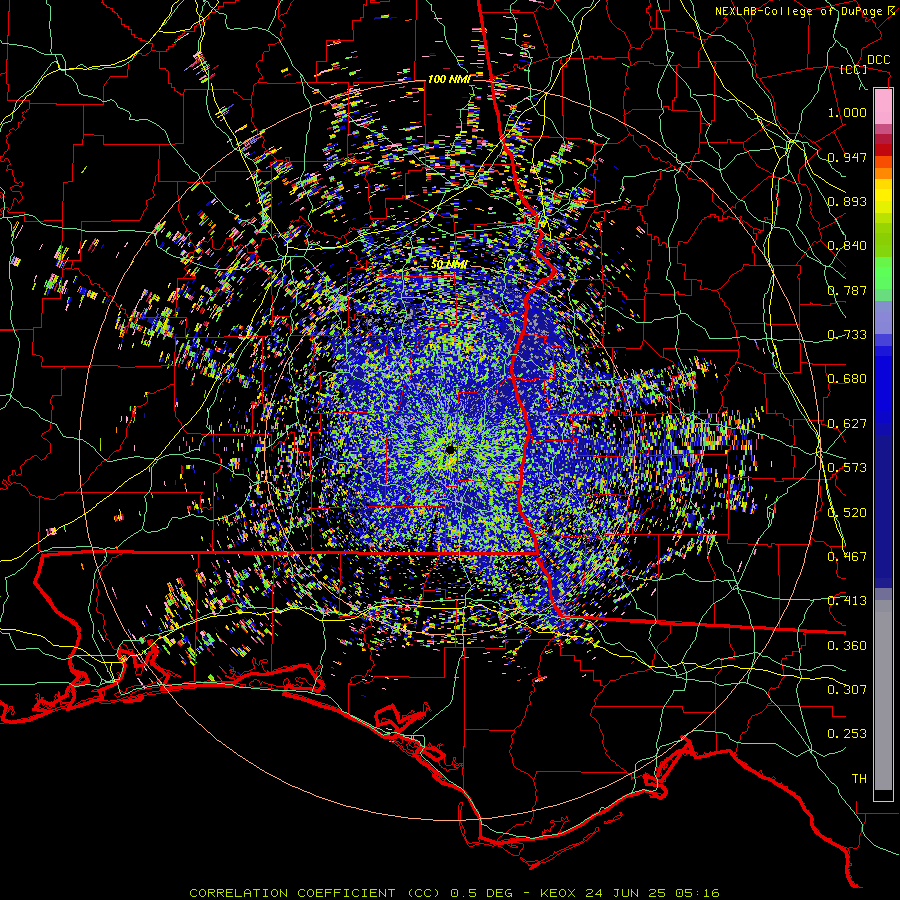Viewport: 900px width, 900px height.
Task: Click the 0.627 legend value
Action: [x=847, y=424]
